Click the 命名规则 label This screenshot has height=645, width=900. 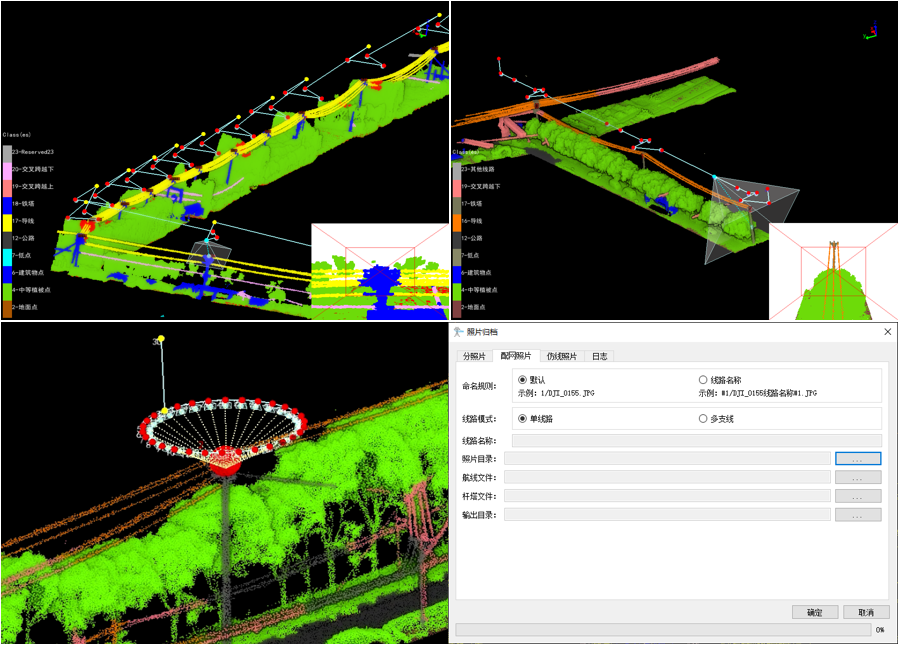pyautogui.click(x=479, y=386)
